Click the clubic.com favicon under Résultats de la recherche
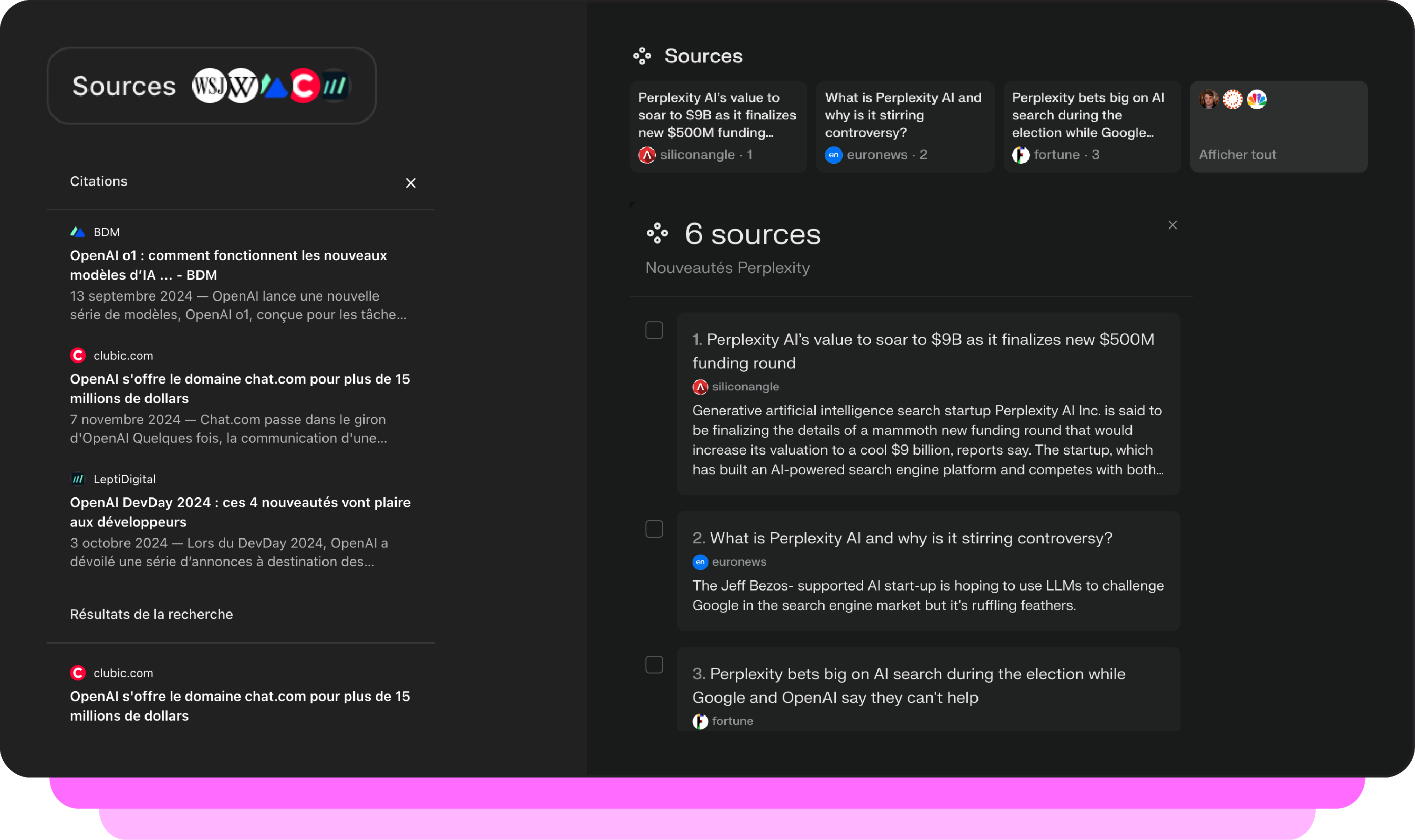 point(77,673)
